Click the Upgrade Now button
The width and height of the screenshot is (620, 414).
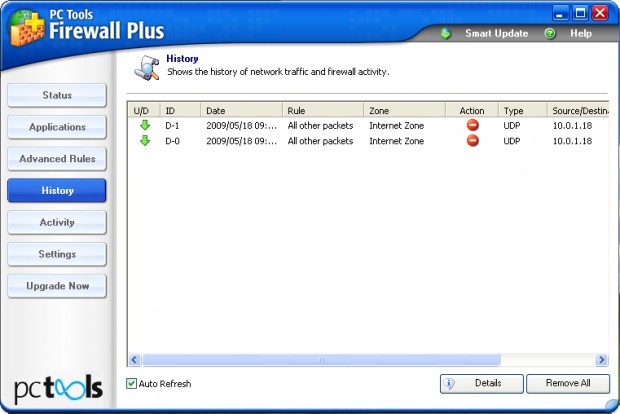point(57,286)
